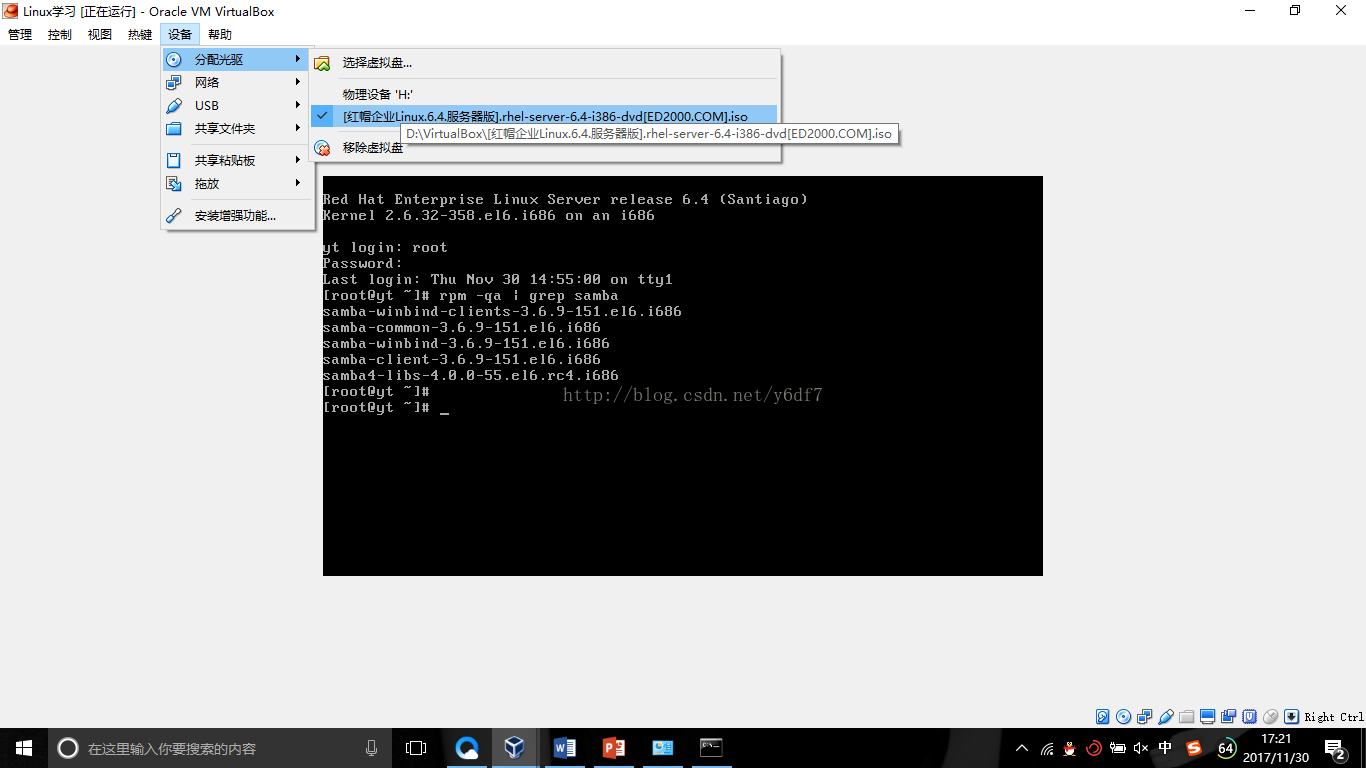This screenshot has height=768, width=1366.
Task: Close the open 设备 menu from the menu bar
Action: click(x=180, y=35)
